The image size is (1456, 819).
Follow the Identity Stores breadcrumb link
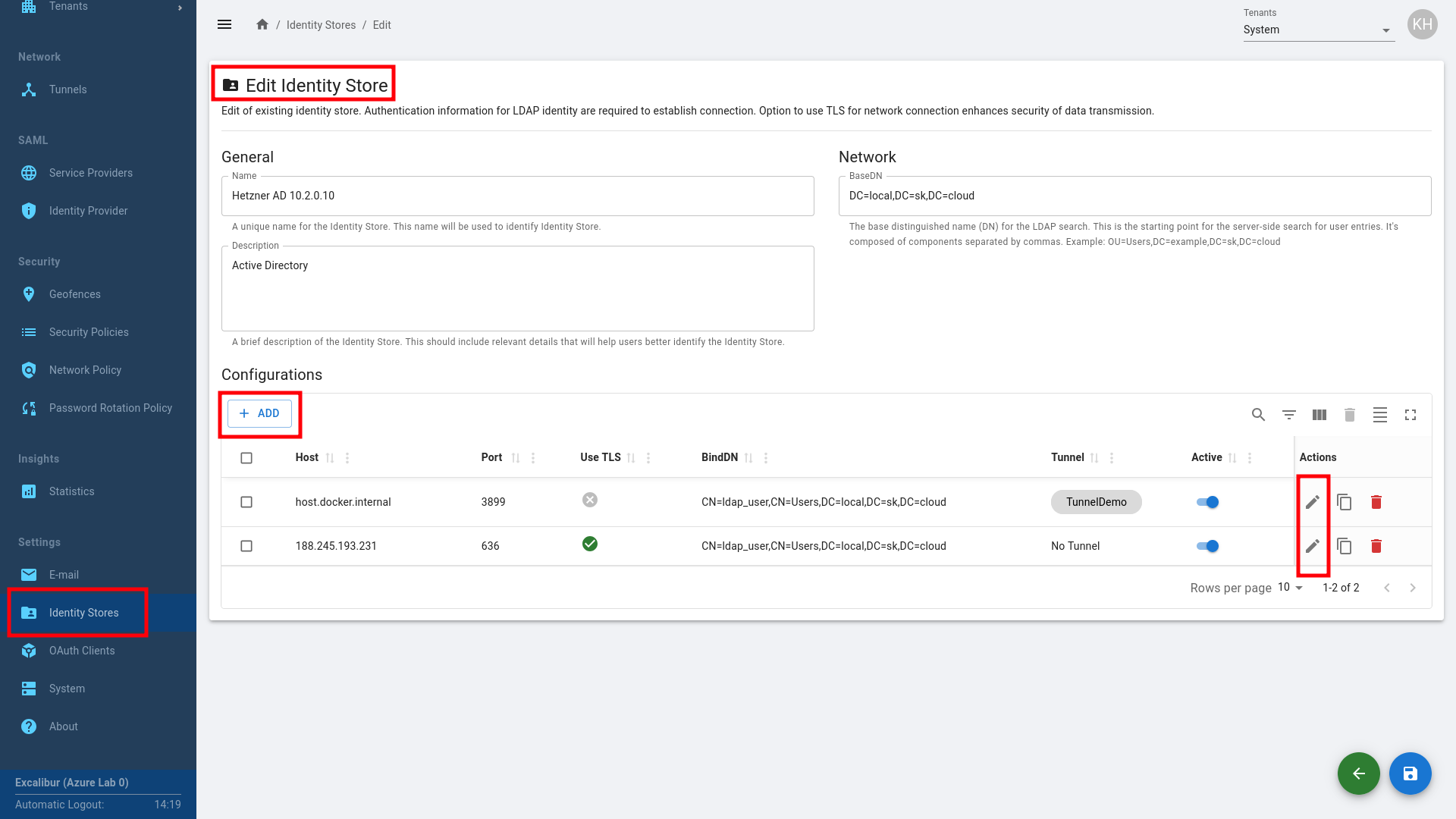point(321,25)
